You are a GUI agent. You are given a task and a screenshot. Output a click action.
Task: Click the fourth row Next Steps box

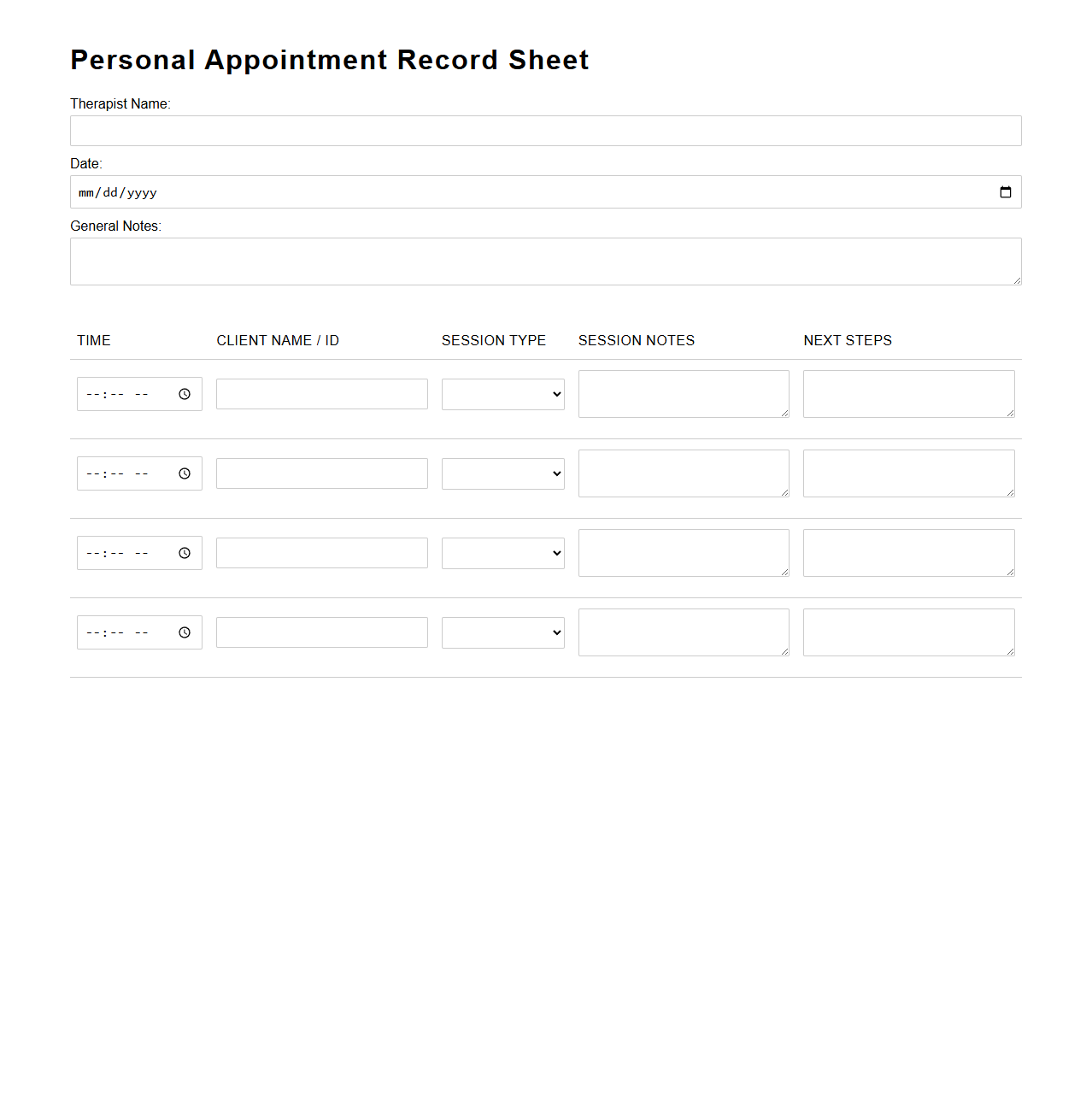[907, 632]
